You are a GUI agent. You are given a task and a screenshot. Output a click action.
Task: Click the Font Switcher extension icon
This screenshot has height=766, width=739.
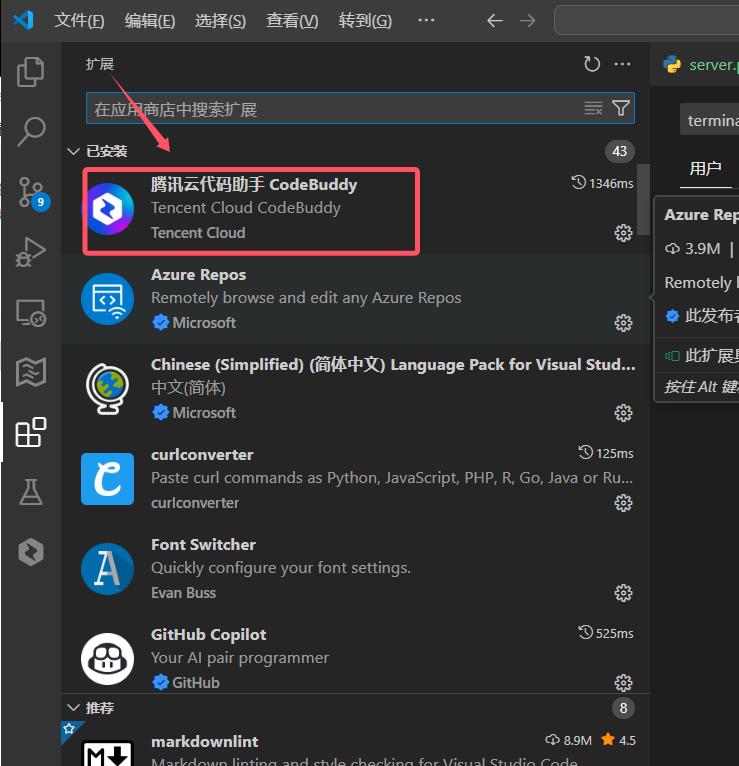tap(107, 569)
